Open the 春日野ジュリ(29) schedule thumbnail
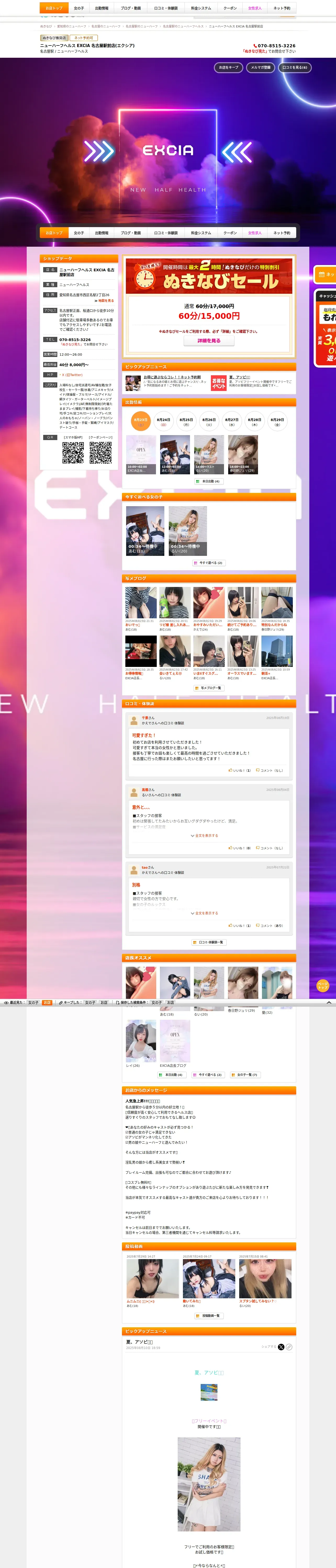The height and width of the screenshot is (1568, 336). (x=243, y=455)
